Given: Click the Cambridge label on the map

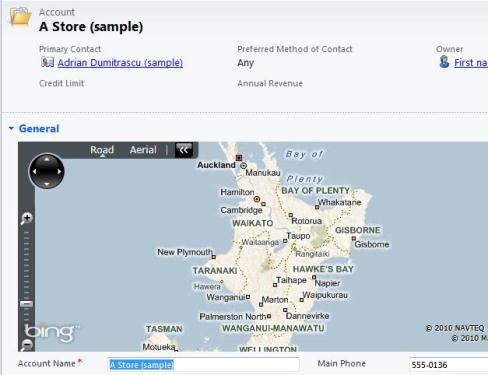Looking at the screenshot, I should point(241,210).
